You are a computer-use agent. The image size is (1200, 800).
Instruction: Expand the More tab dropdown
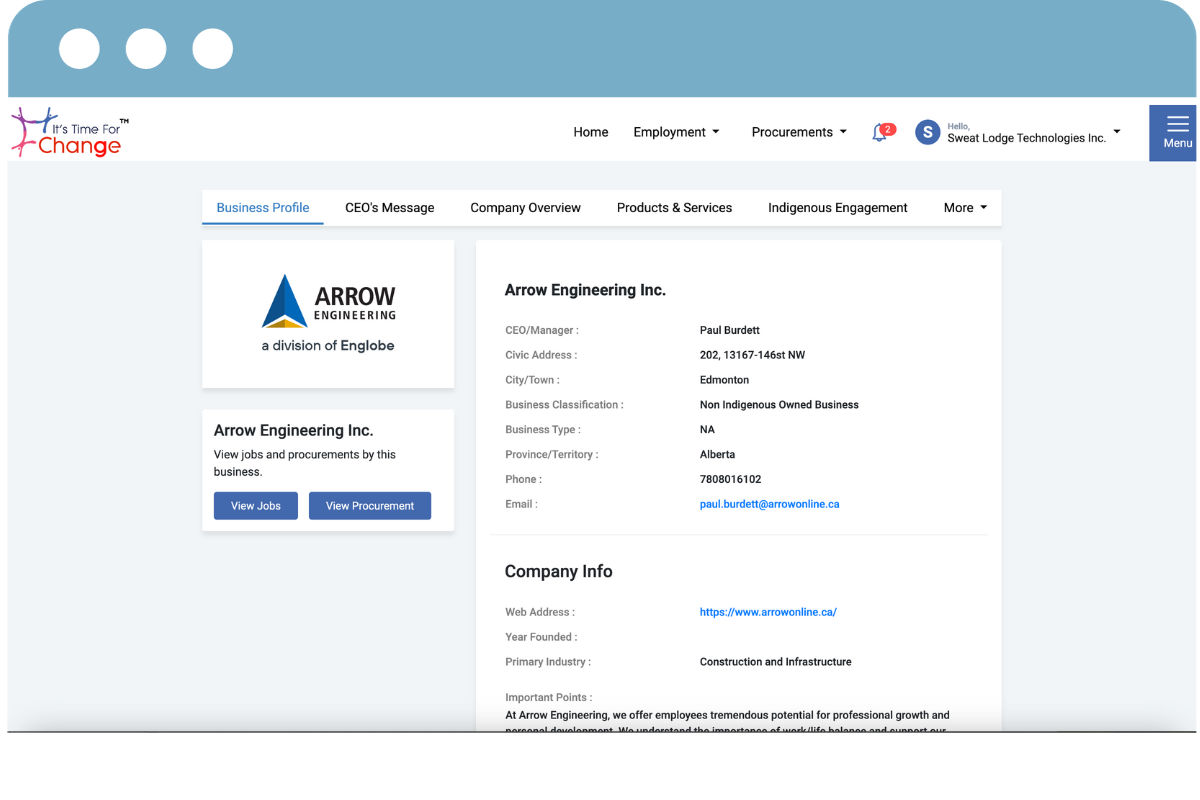click(965, 208)
